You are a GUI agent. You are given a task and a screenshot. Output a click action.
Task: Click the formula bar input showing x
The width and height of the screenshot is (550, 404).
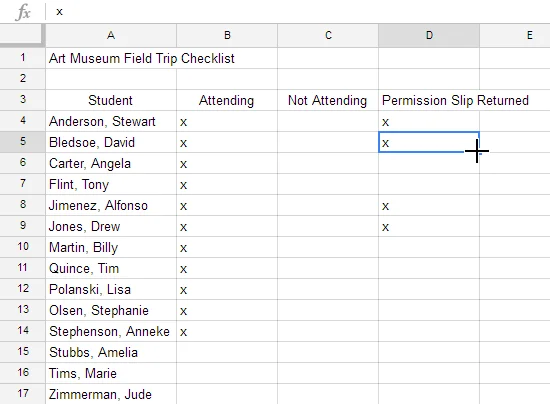[x=298, y=12]
